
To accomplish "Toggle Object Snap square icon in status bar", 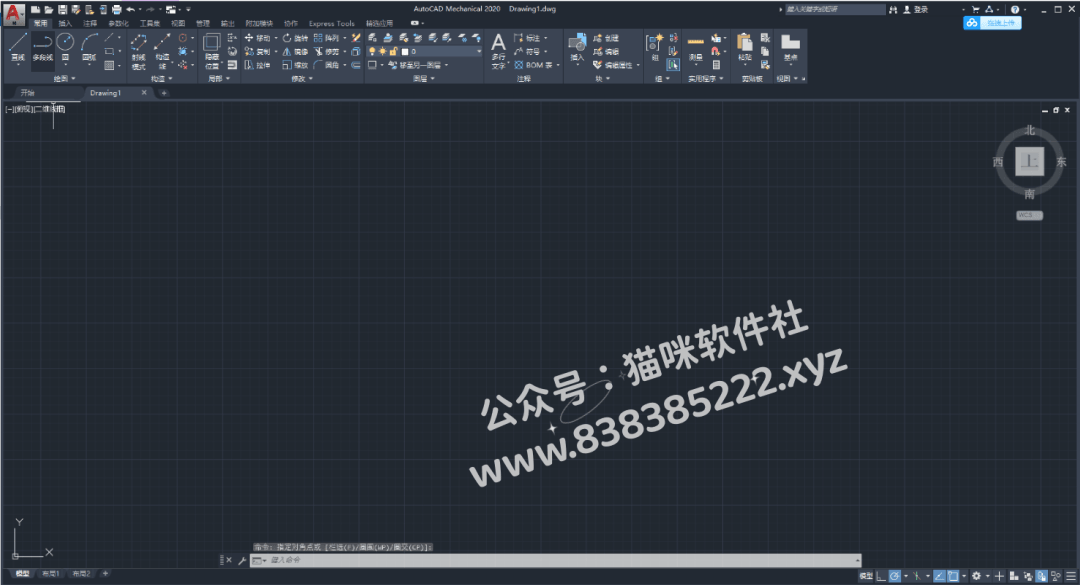I will click(953, 576).
